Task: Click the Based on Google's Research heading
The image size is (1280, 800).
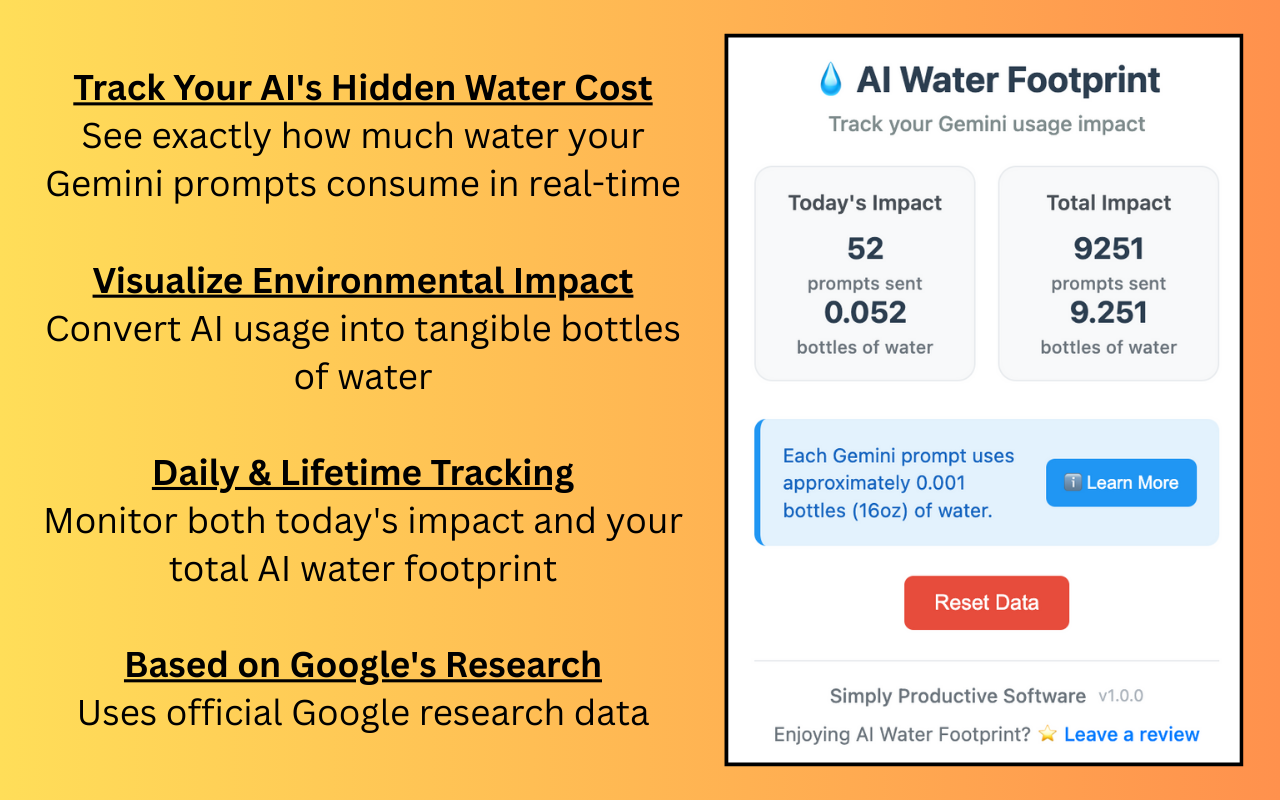Action: (363, 665)
